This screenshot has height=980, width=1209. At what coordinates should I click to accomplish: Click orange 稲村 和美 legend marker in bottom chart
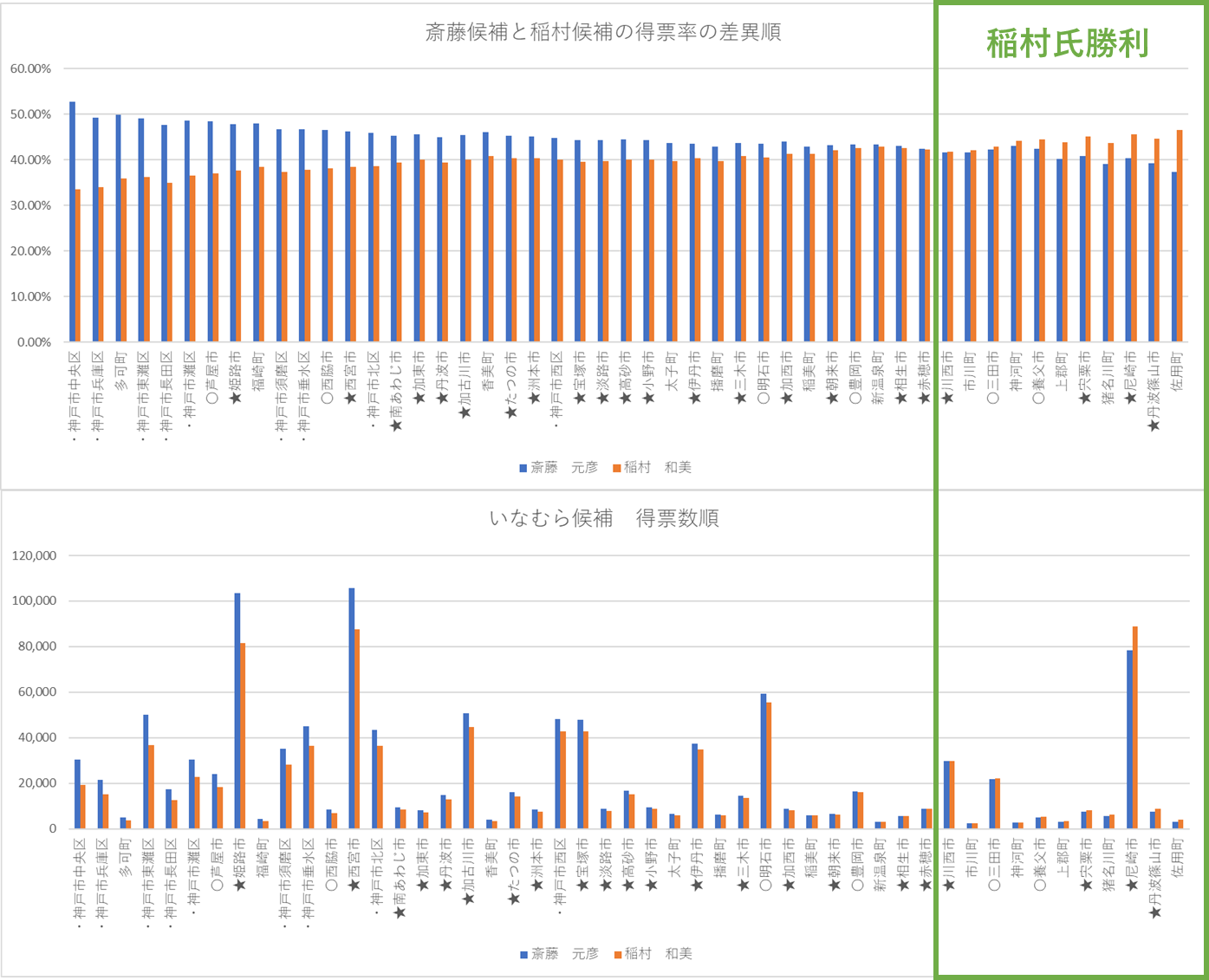[618, 954]
